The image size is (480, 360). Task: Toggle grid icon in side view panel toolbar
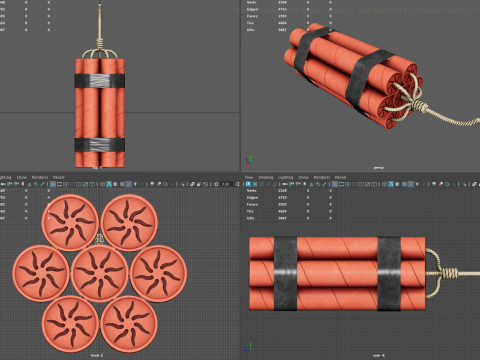click(x=335, y=184)
